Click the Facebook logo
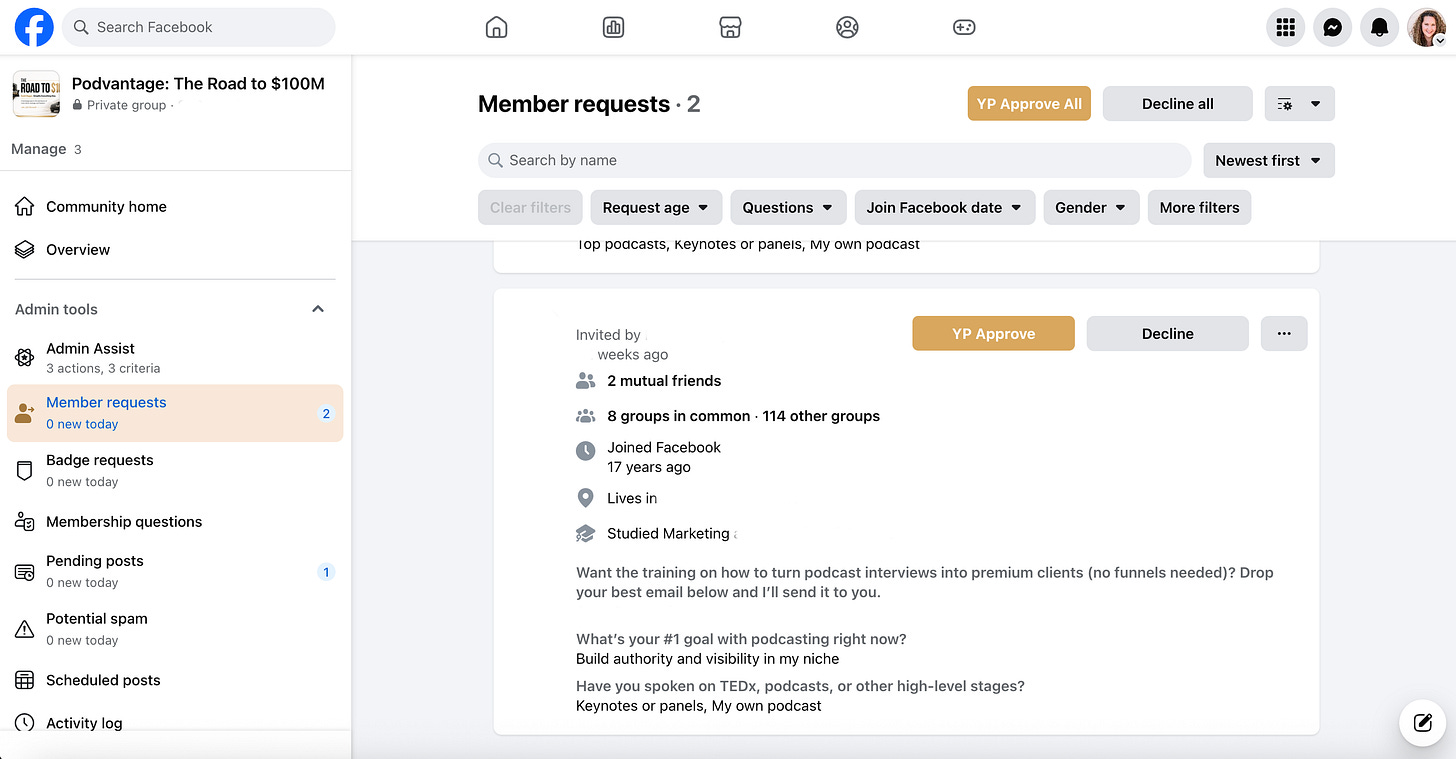The height and width of the screenshot is (759, 1456). tap(34, 27)
